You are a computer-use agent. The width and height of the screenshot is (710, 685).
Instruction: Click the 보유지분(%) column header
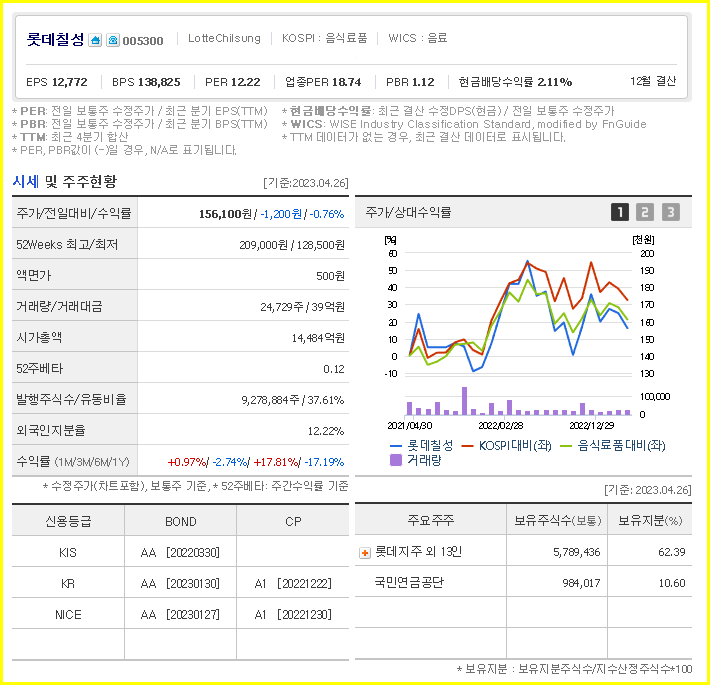click(x=650, y=520)
